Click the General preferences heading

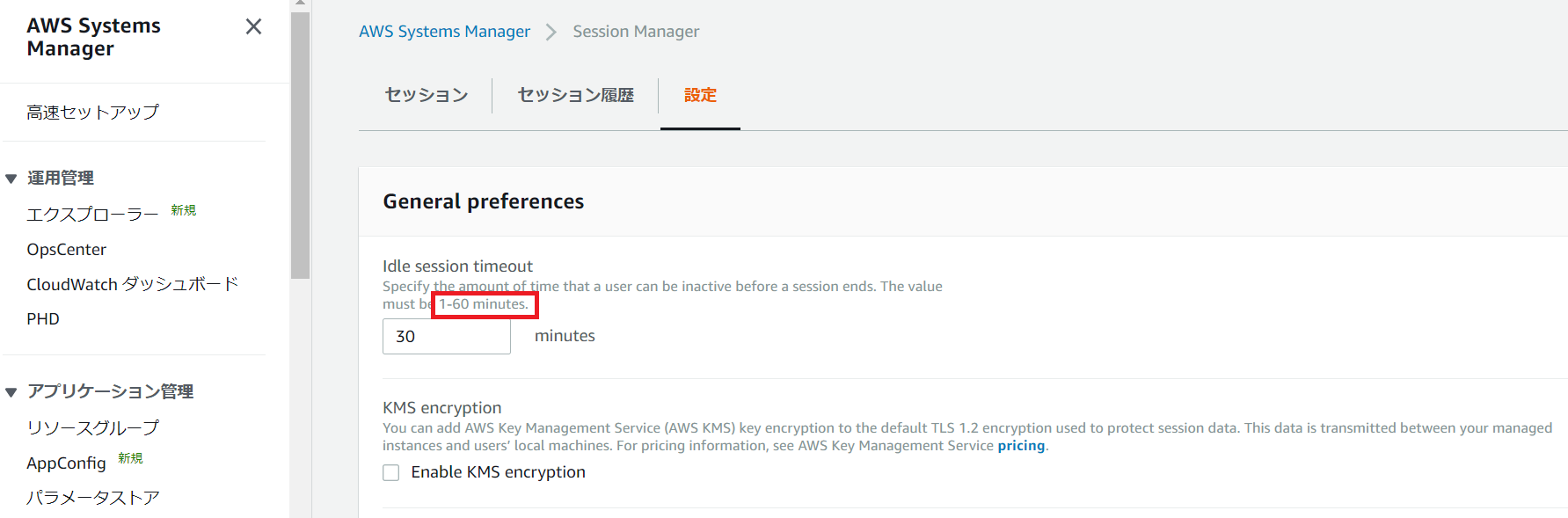[x=484, y=201]
